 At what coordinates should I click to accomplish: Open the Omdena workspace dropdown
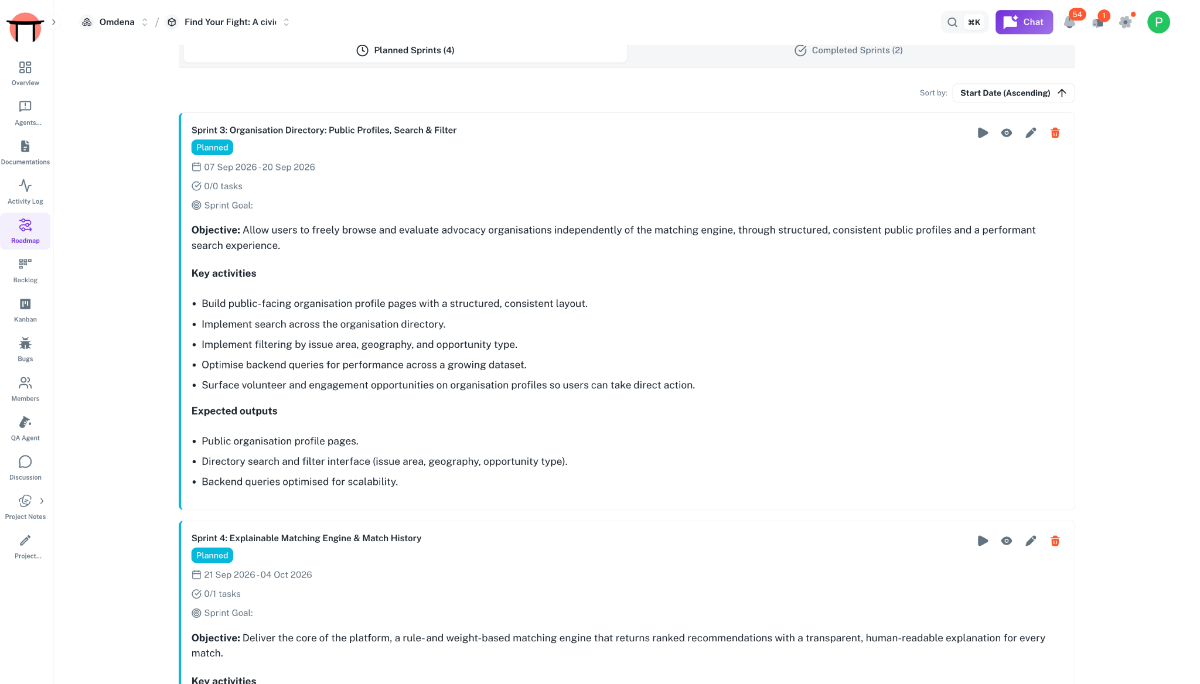(x=115, y=22)
